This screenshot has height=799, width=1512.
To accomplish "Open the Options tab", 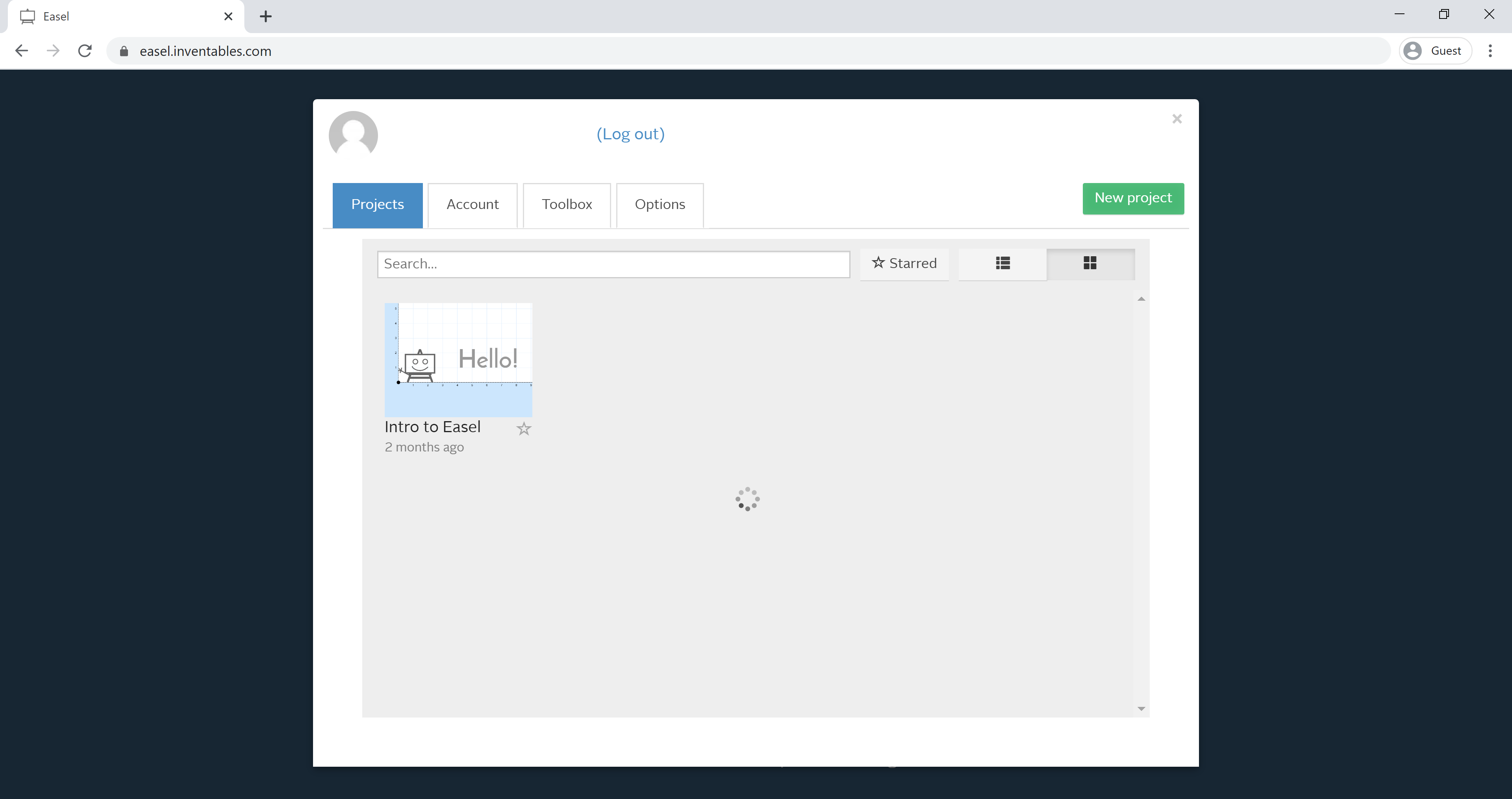I will tap(660, 205).
